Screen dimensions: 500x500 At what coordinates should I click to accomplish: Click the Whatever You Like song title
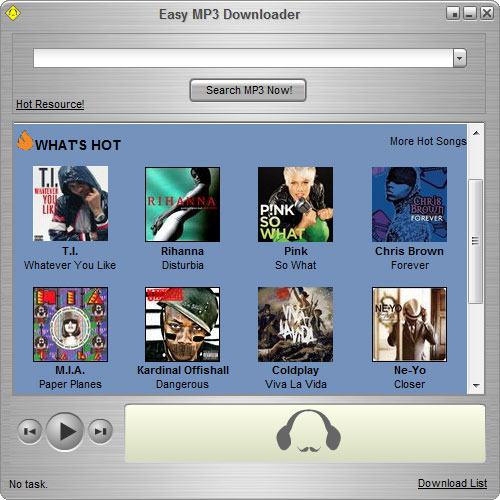[x=70, y=265]
